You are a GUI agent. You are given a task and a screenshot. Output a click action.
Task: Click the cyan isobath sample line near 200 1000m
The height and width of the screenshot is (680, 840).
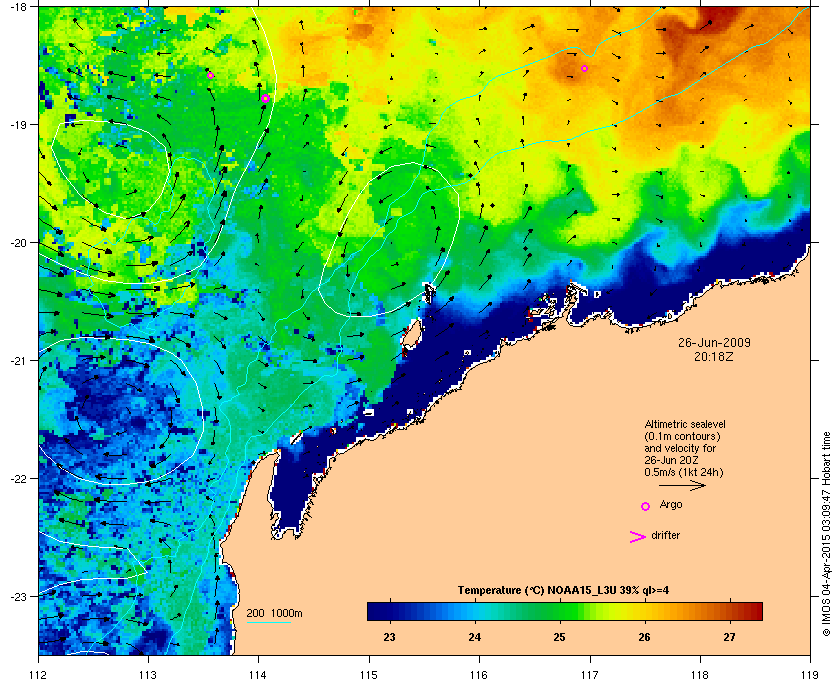[268, 623]
